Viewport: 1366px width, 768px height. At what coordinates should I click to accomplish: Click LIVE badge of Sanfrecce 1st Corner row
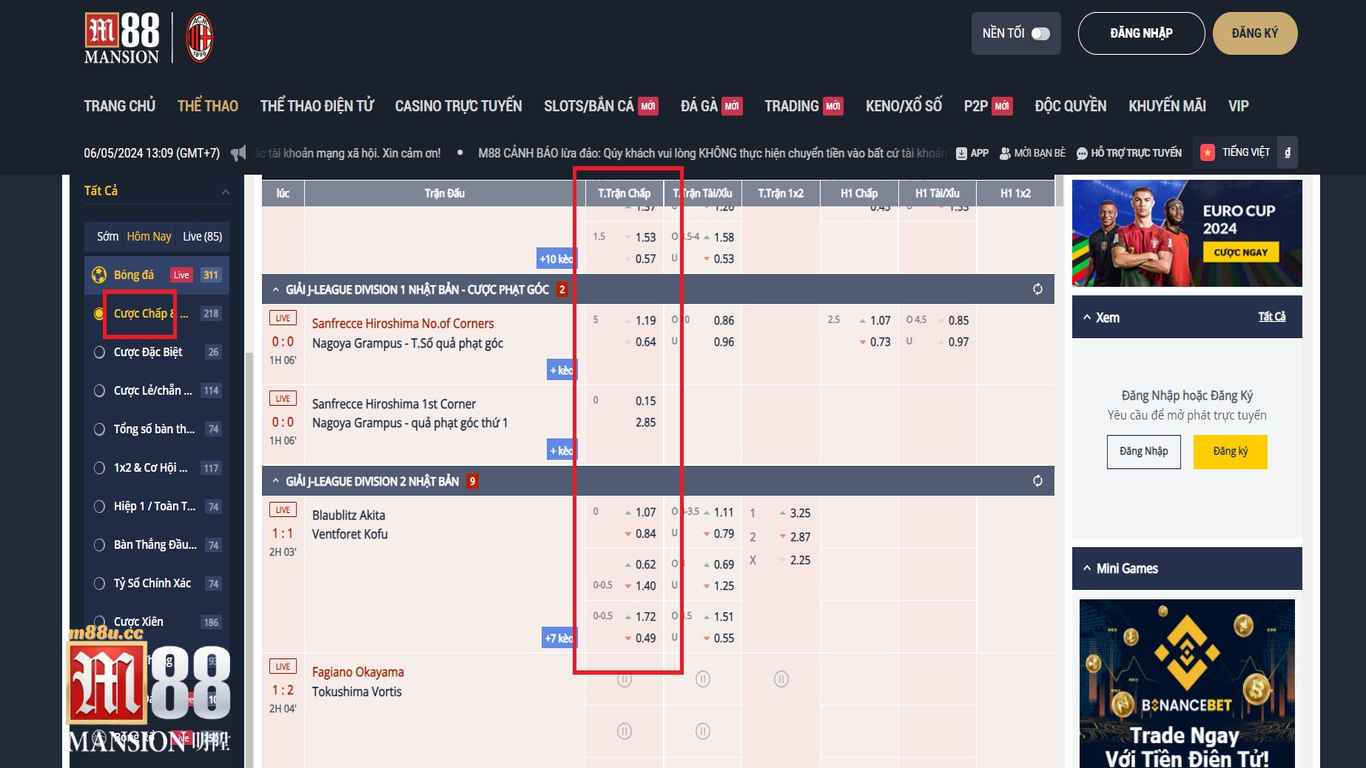(283, 398)
